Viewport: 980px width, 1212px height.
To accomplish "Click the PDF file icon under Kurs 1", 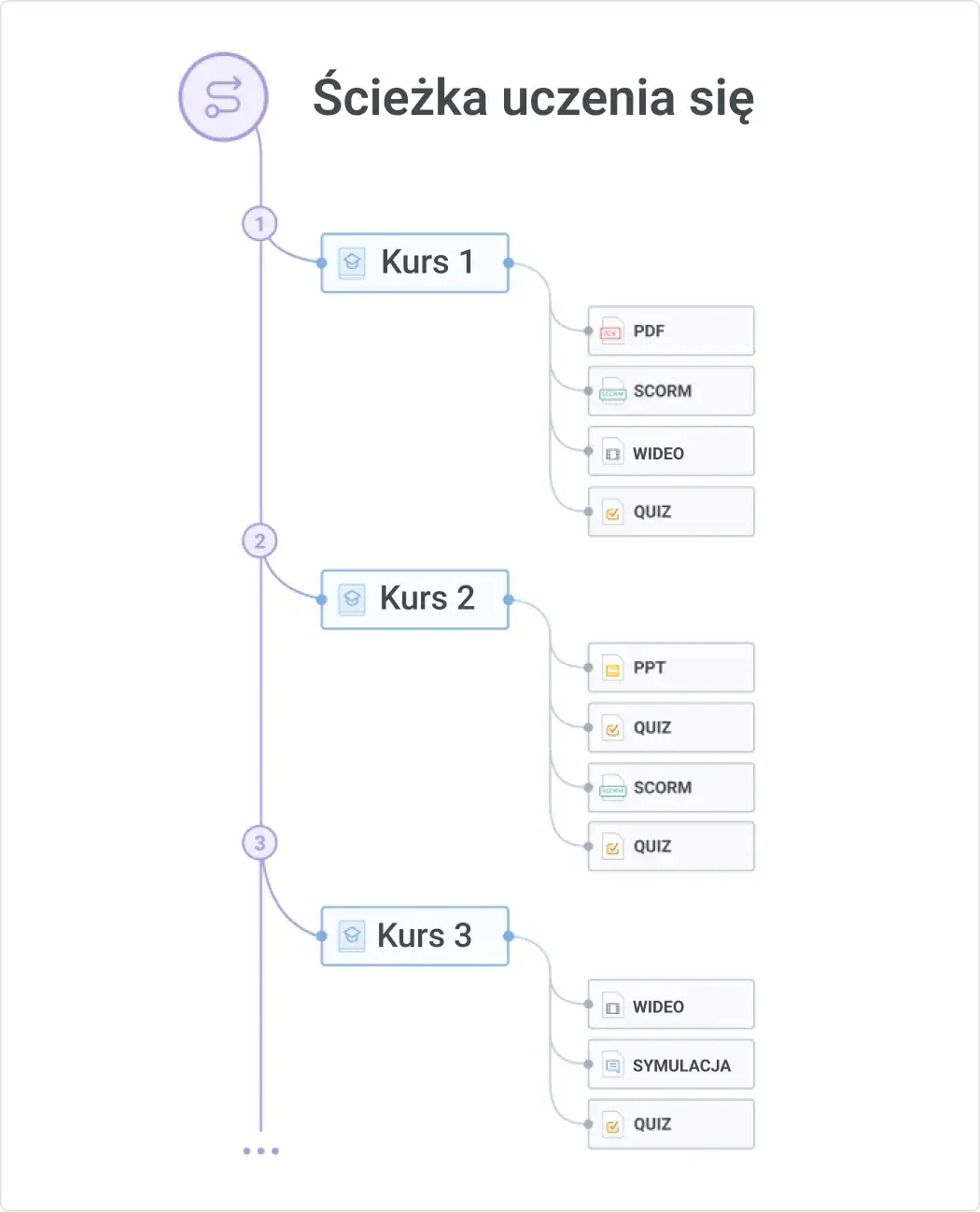I will [x=612, y=331].
